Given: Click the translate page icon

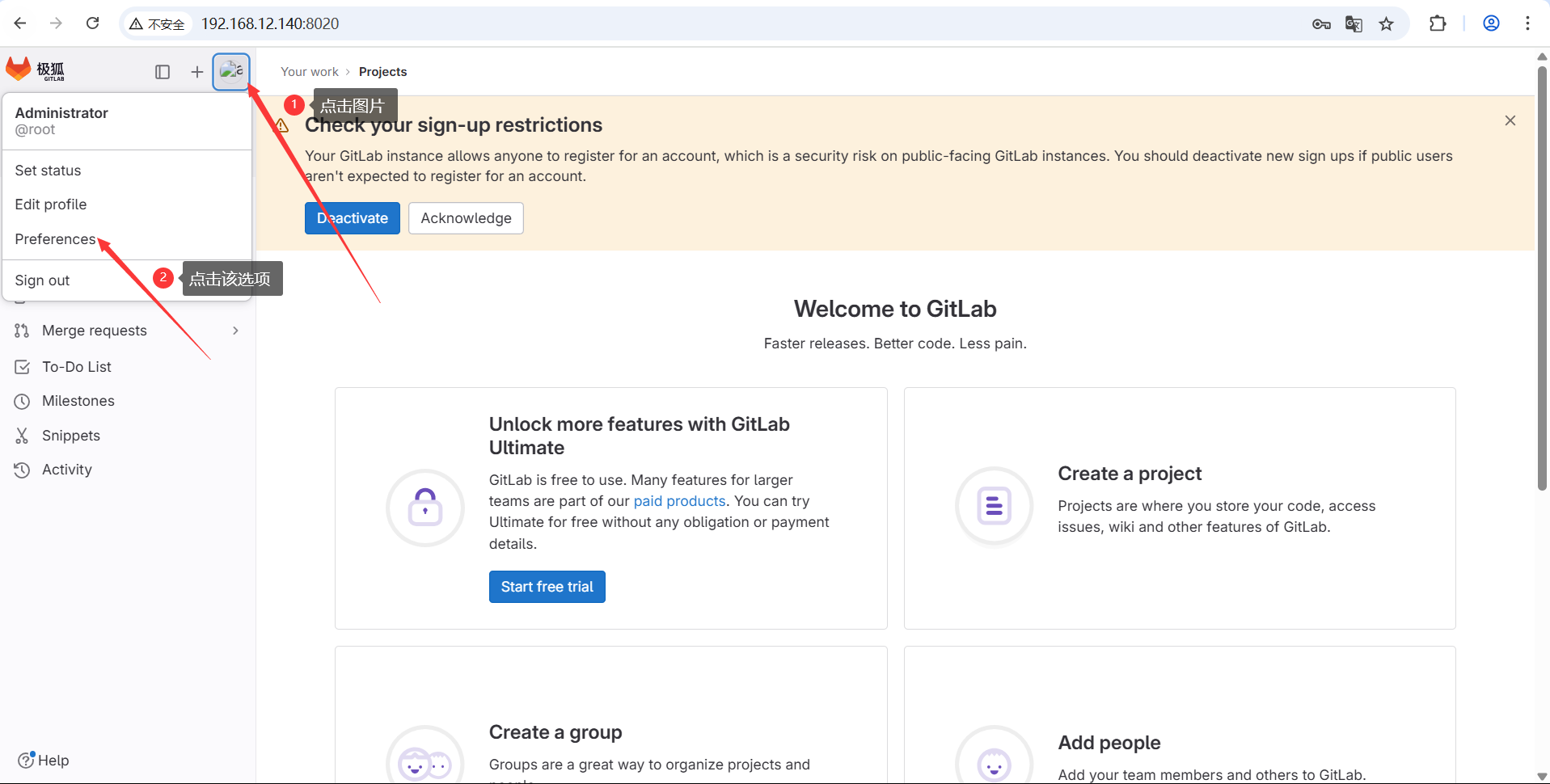Looking at the screenshot, I should point(1354,24).
